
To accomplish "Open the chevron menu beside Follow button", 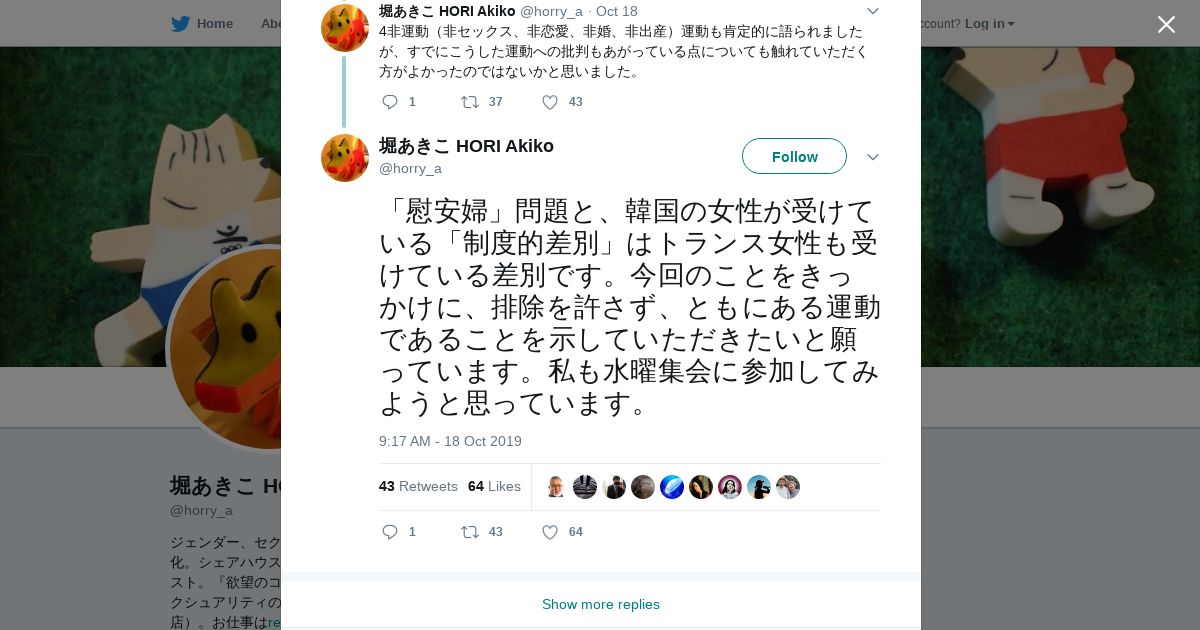I will 873,157.
